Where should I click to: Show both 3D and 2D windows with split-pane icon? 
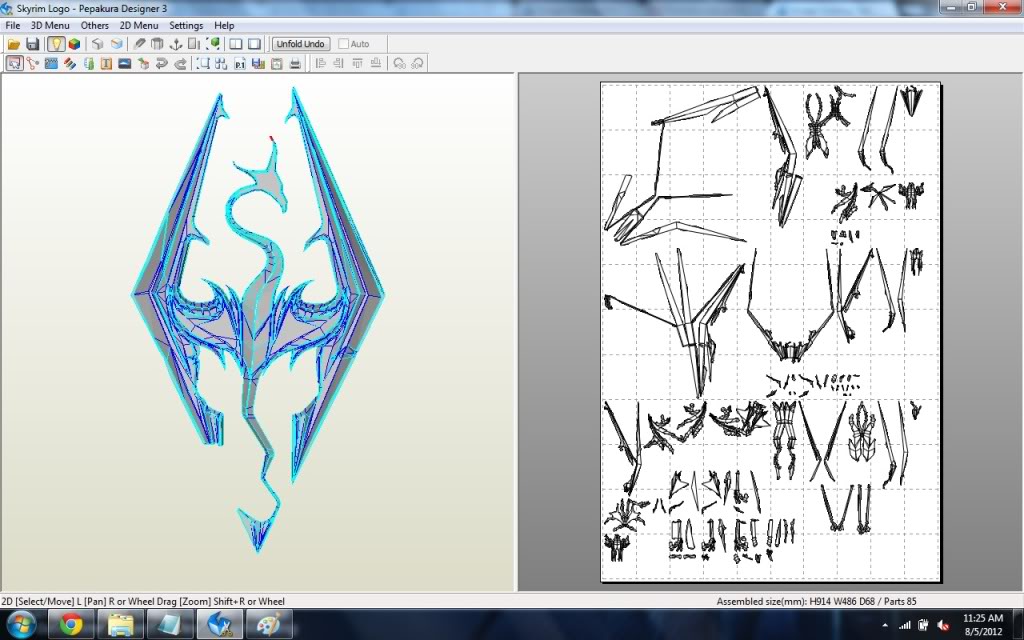pyautogui.click(x=236, y=44)
